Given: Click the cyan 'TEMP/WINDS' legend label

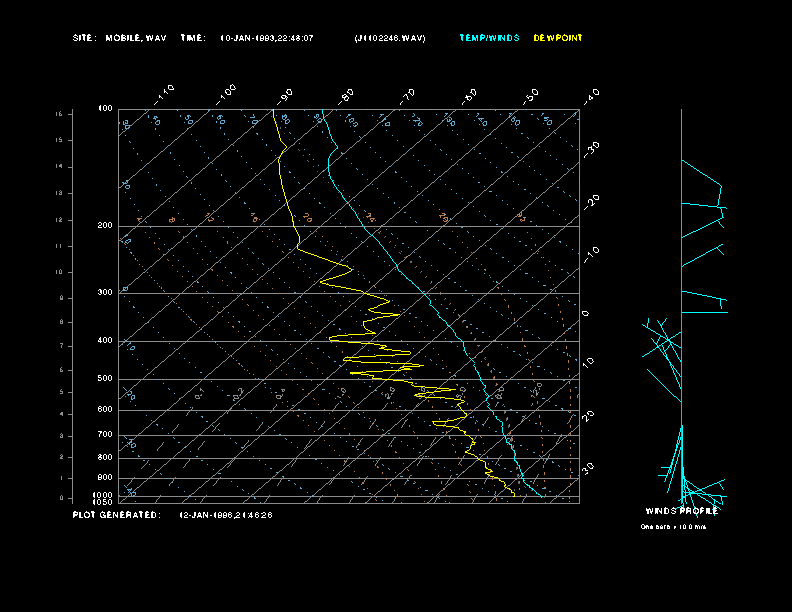Looking at the screenshot, I should coord(489,38).
